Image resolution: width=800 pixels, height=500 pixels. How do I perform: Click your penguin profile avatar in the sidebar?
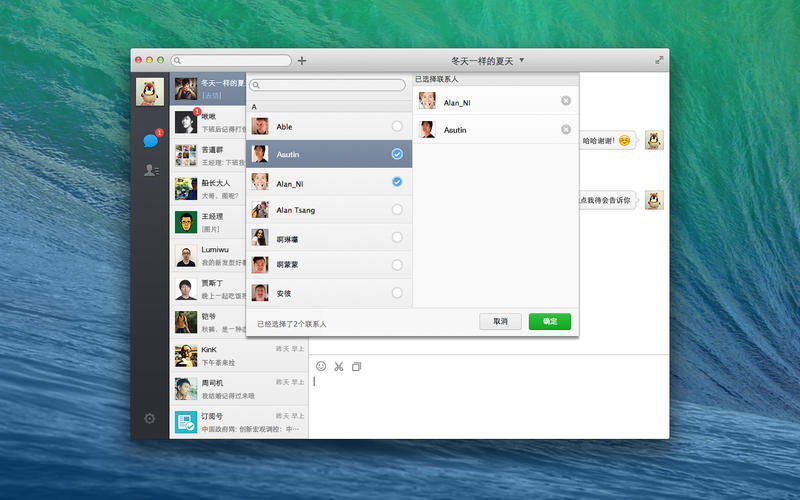pos(150,92)
